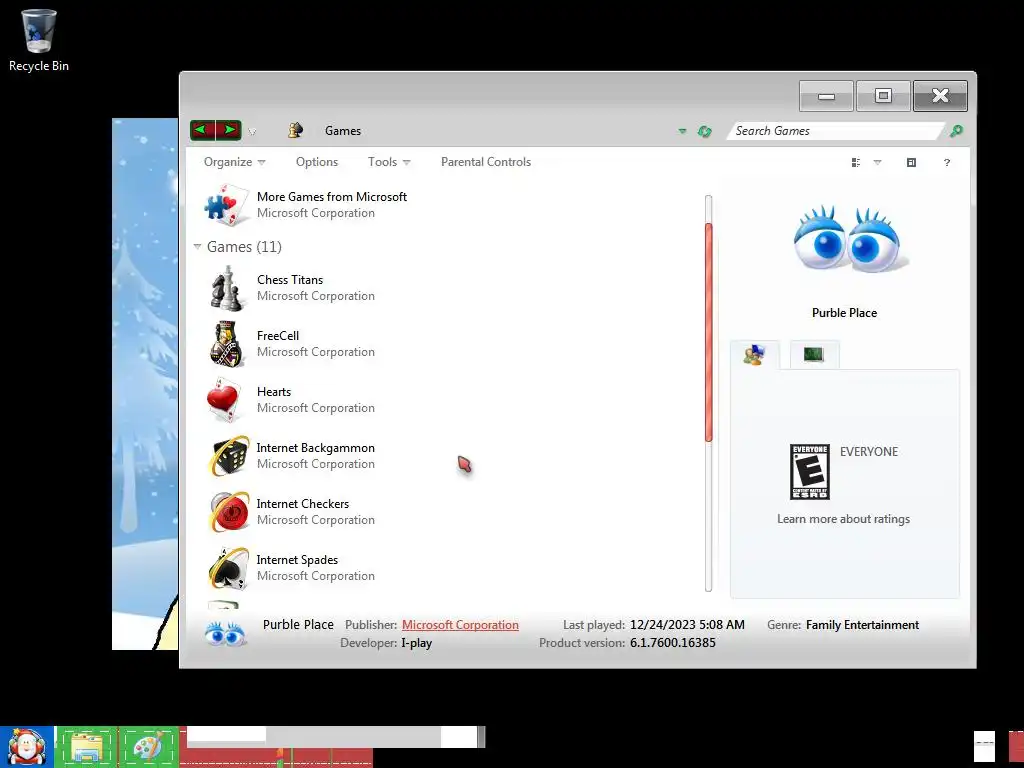The image size is (1024, 768).
Task: Open the File Explorer taskbar icon
Action: coord(87,747)
